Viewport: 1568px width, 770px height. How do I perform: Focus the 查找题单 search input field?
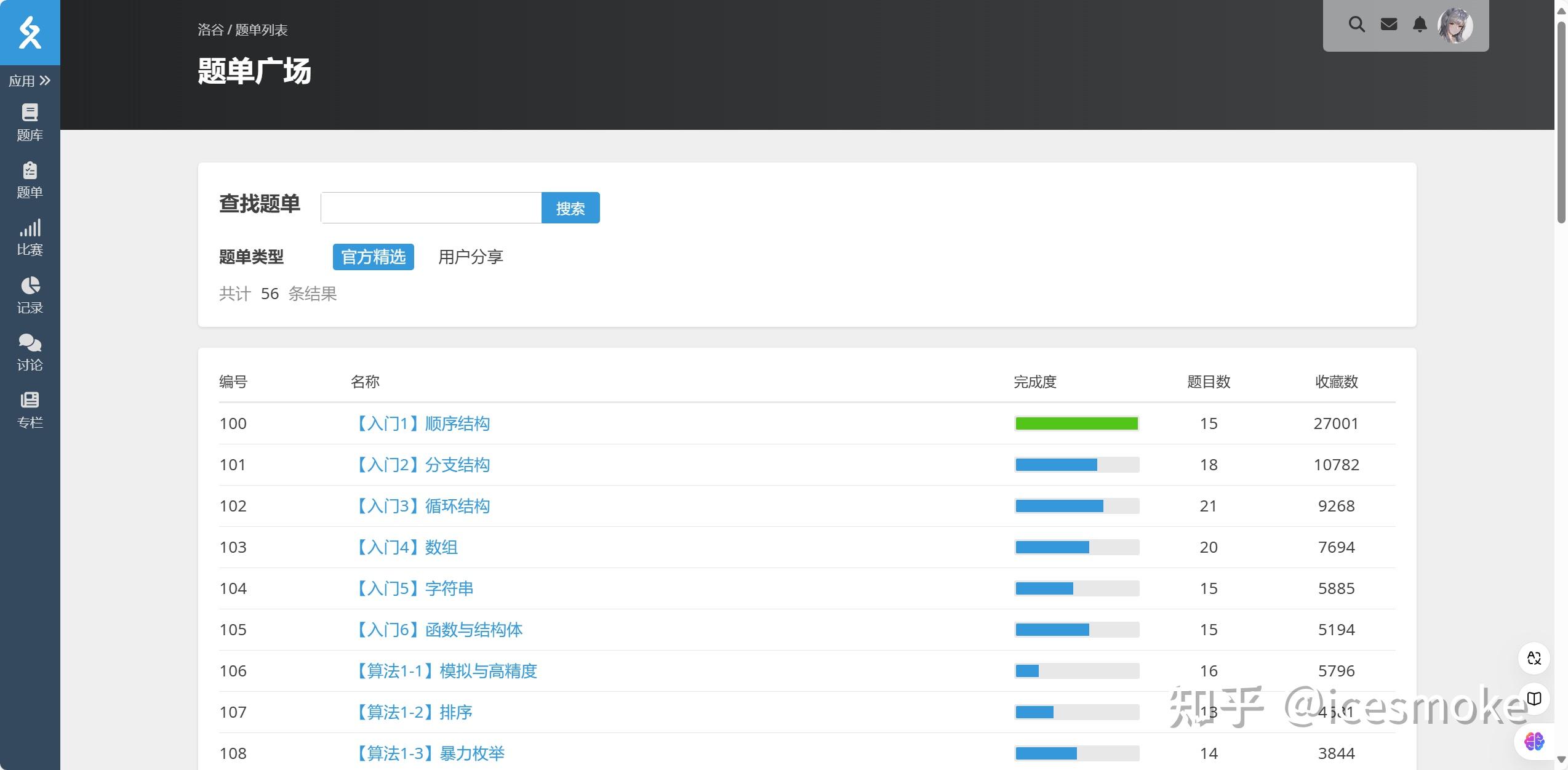click(431, 208)
